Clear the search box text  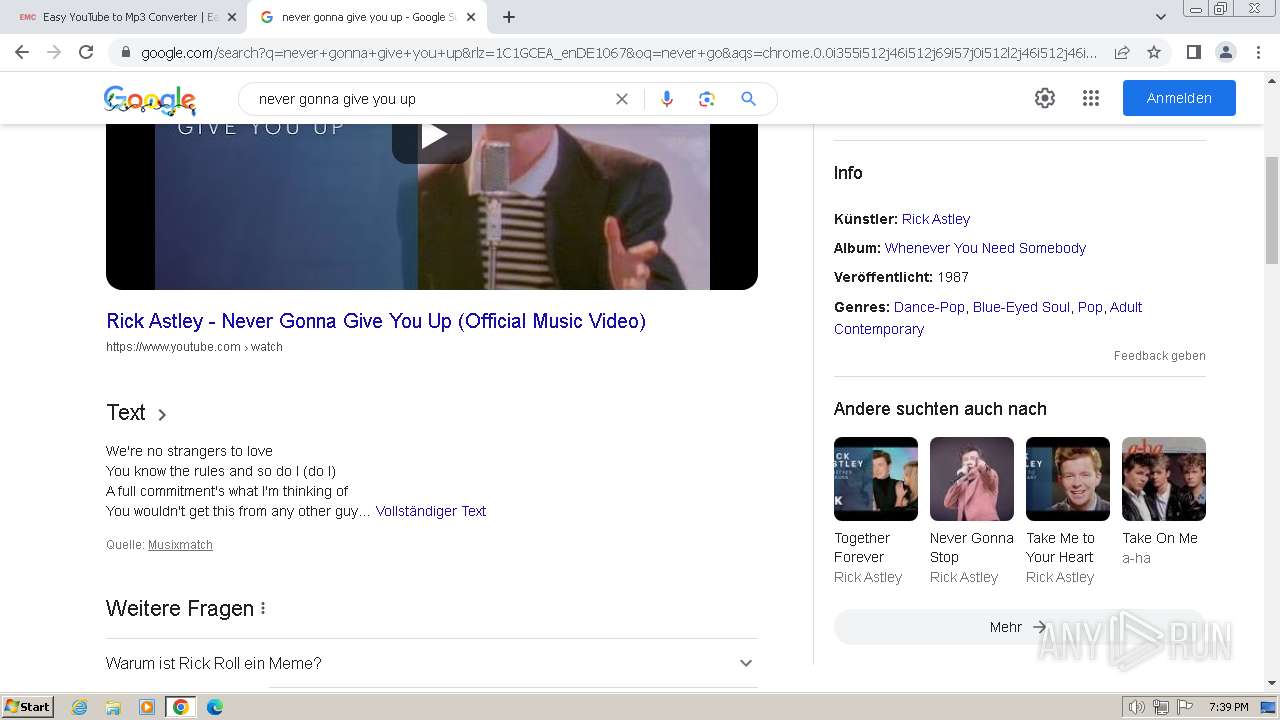point(622,99)
